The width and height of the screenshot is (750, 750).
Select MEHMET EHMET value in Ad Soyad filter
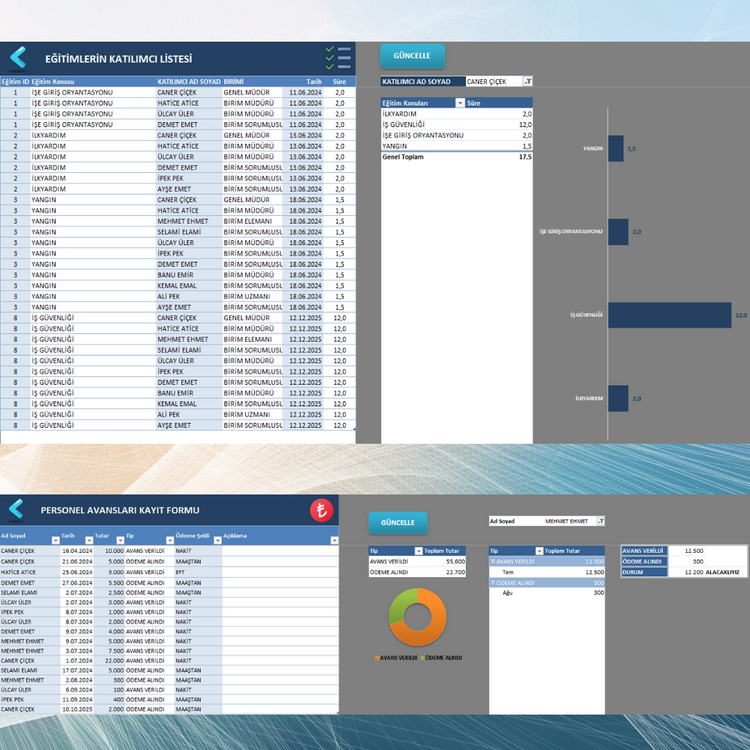566,521
